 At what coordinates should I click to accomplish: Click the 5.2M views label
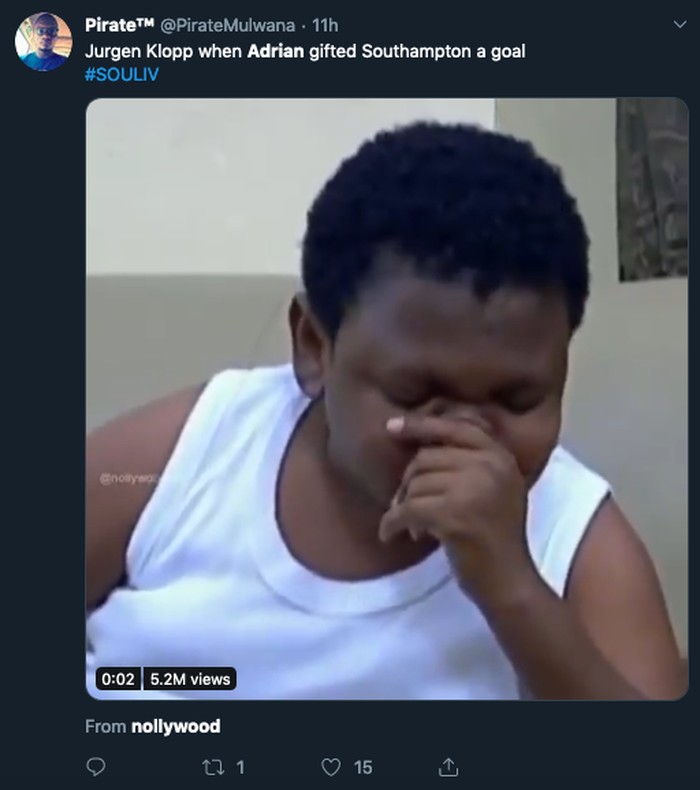point(190,679)
